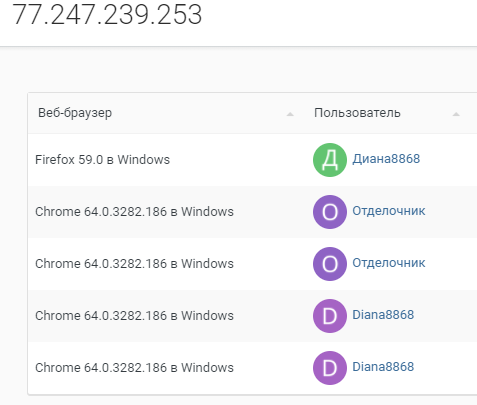The width and height of the screenshot is (477, 405).
Task: Click the second Отделочник purple O avatar
Action: (x=330, y=264)
